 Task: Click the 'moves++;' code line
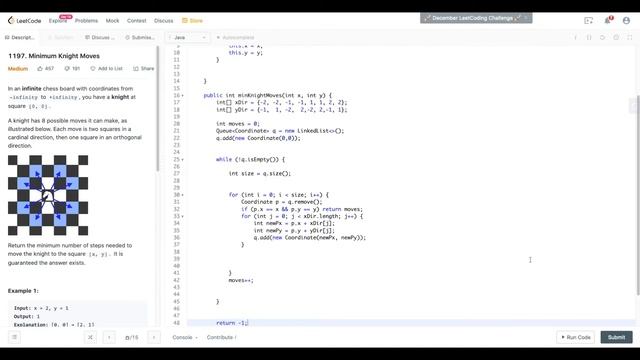(241, 280)
